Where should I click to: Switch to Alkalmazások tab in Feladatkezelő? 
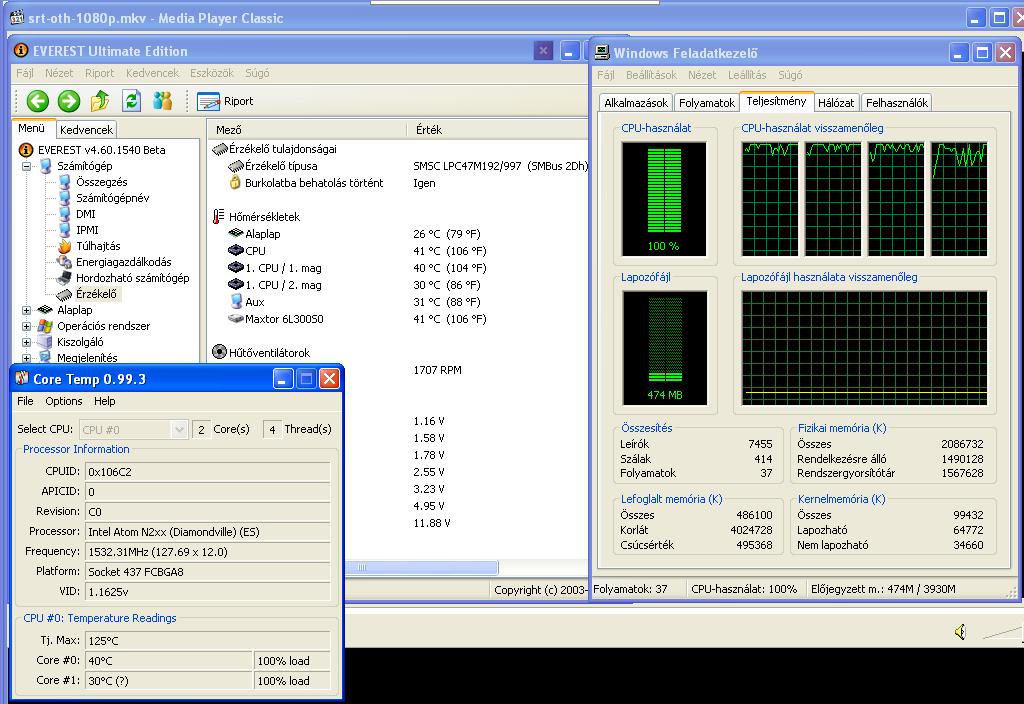[635, 103]
